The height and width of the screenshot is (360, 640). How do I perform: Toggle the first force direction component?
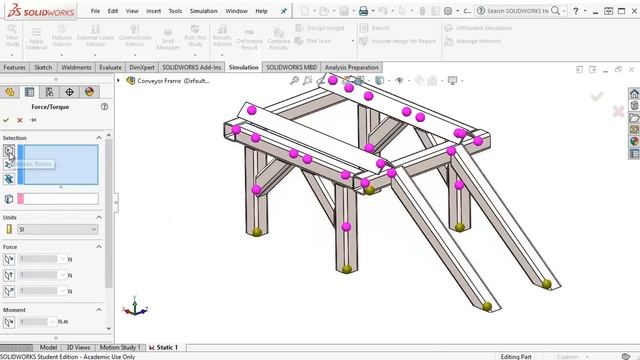tap(9, 259)
